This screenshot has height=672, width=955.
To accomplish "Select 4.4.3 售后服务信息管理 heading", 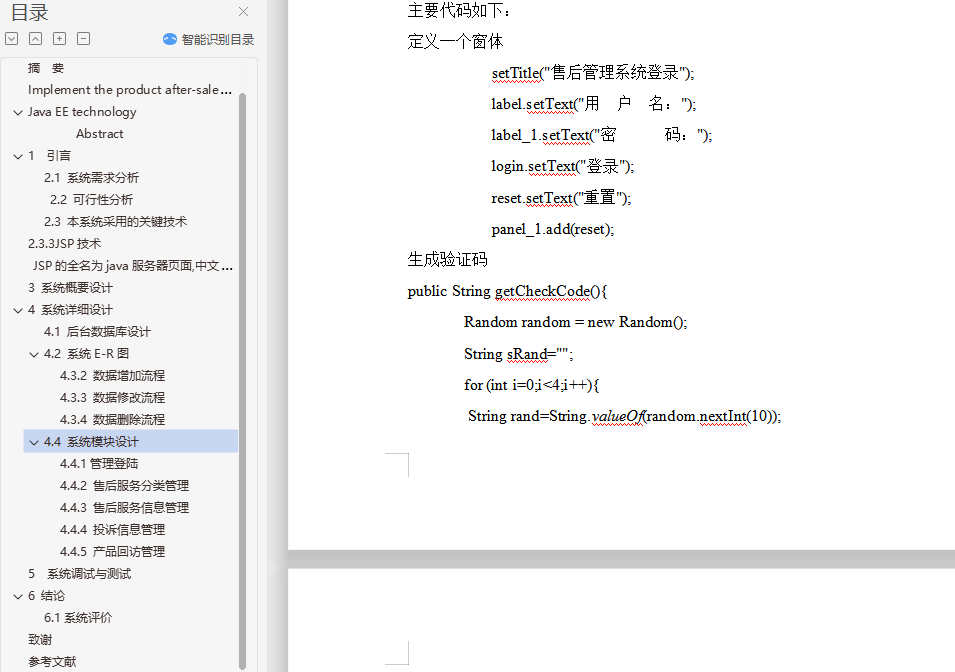I will (124, 508).
